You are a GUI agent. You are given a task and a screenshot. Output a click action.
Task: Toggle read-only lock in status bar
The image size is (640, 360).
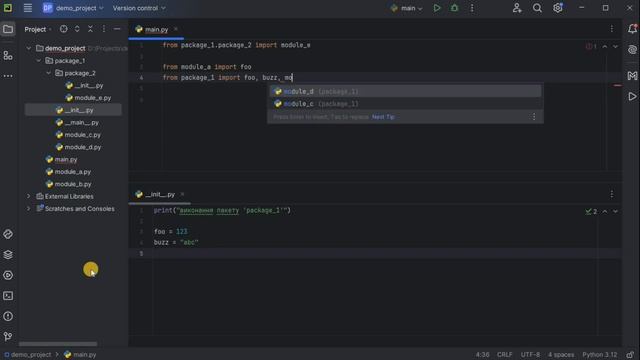[630, 355]
